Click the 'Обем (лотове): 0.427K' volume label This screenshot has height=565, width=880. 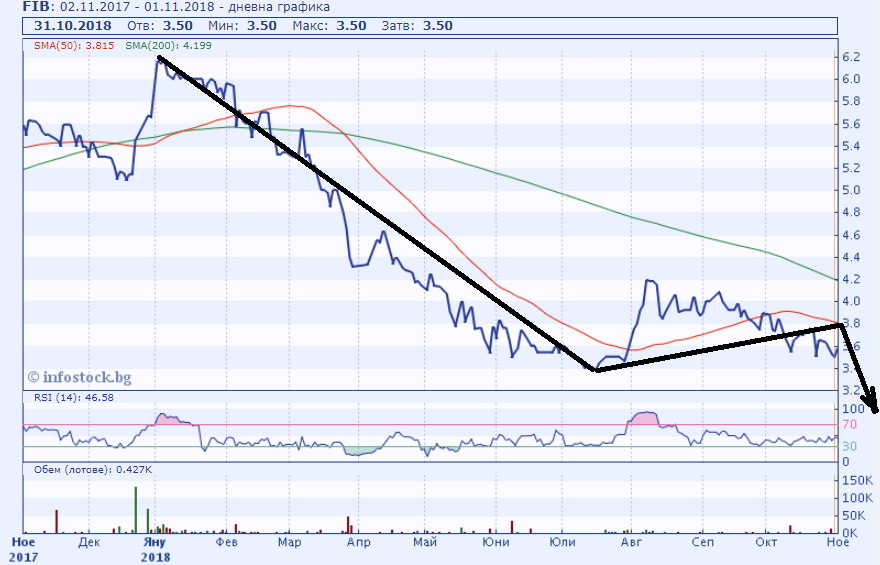93,470
